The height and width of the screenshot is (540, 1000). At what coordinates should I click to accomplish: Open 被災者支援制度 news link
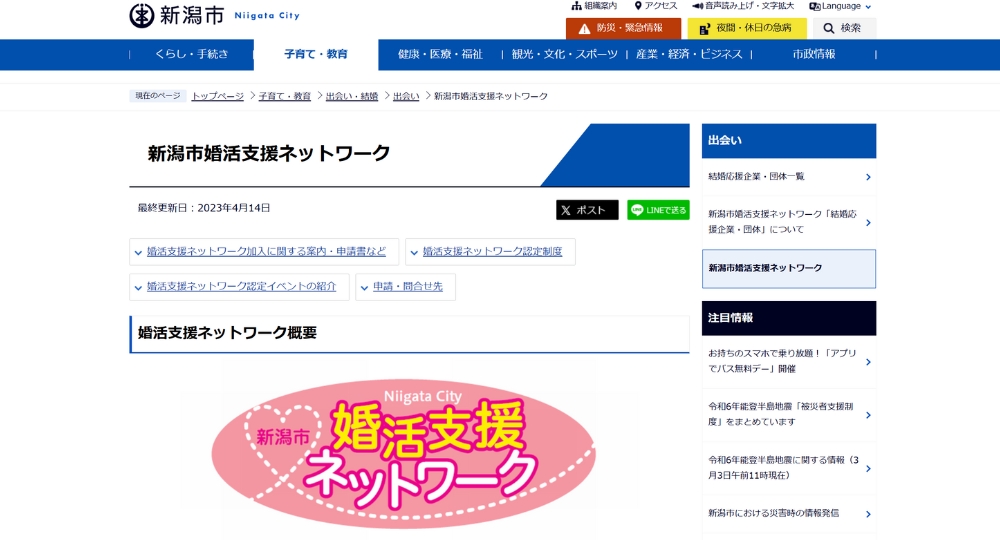(789, 414)
